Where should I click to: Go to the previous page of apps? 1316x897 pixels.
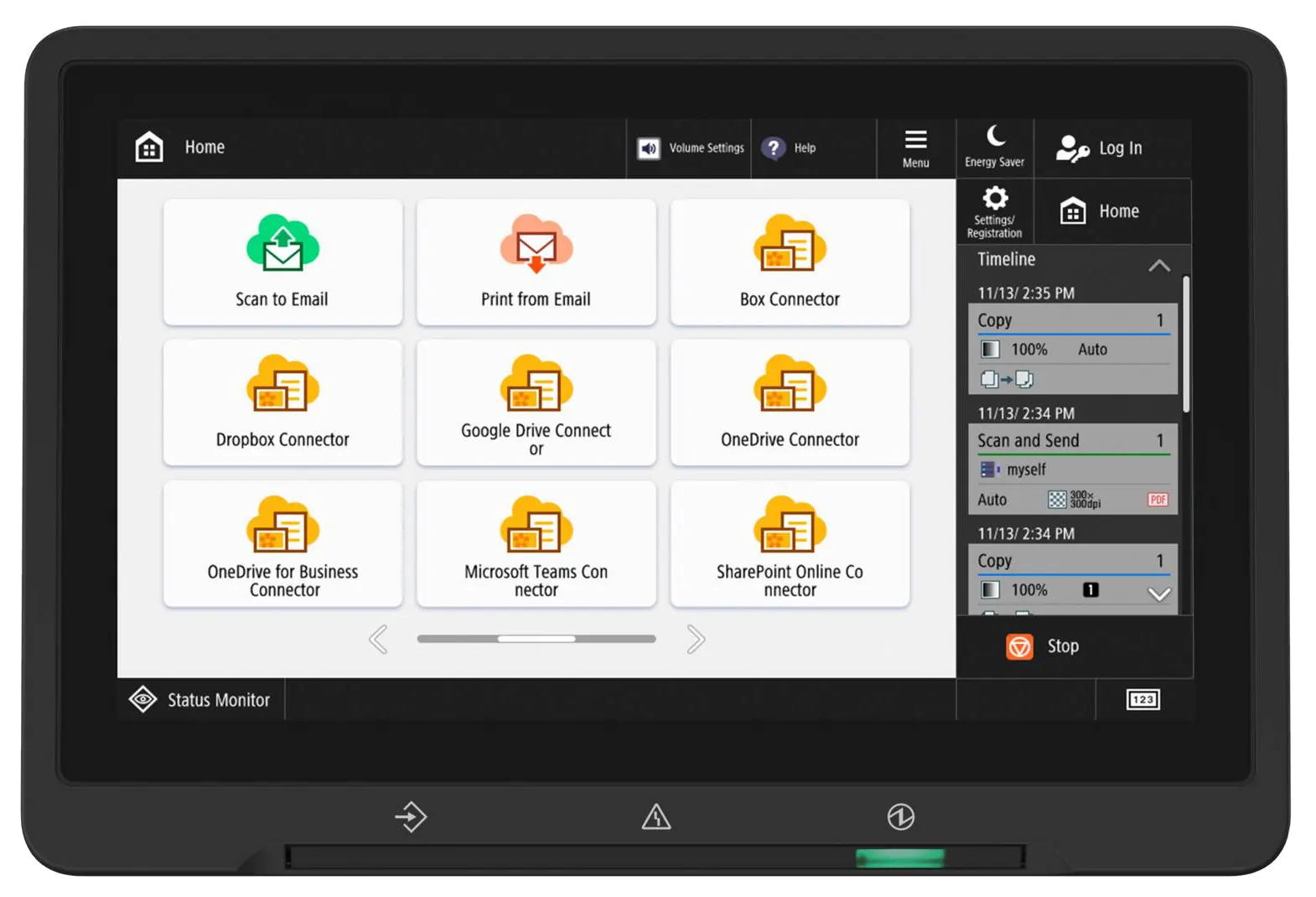pyautogui.click(x=378, y=639)
